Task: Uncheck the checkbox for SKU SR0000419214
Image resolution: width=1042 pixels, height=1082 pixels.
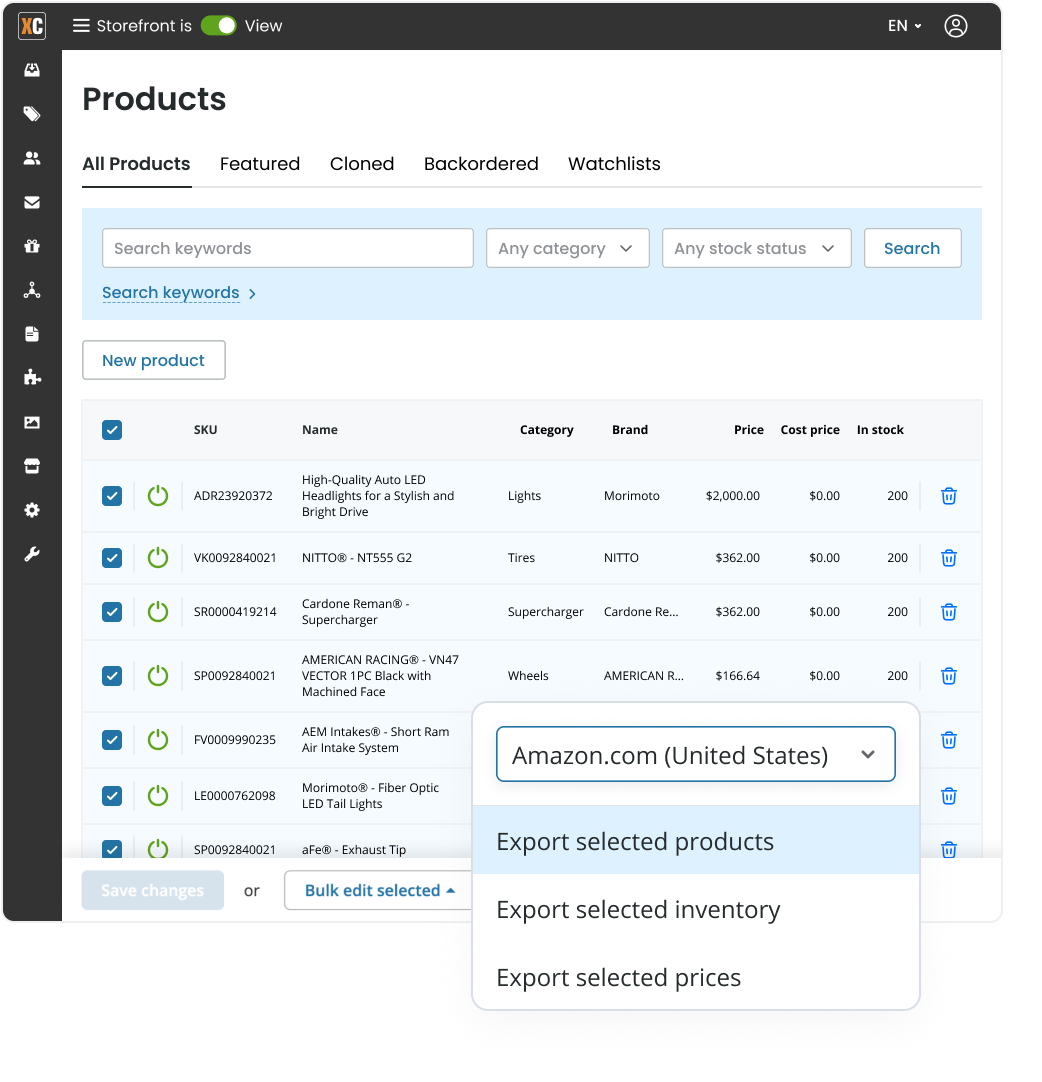Action: pyautogui.click(x=112, y=612)
